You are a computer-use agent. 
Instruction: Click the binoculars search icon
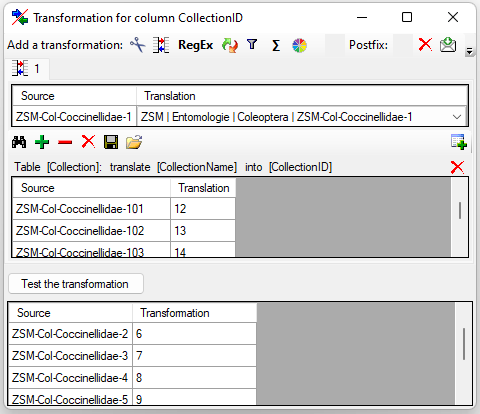(x=19, y=142)
